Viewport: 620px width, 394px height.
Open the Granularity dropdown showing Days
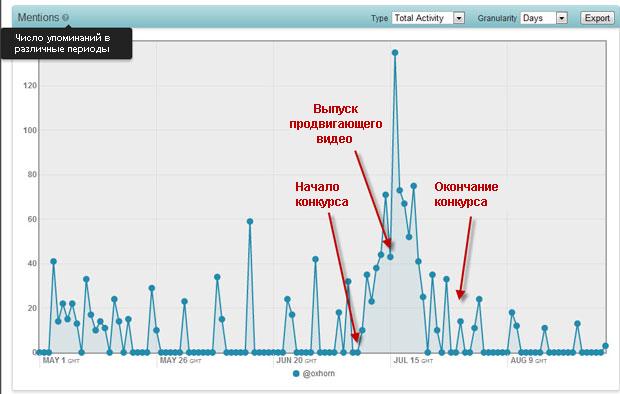(x=544, y=18)
